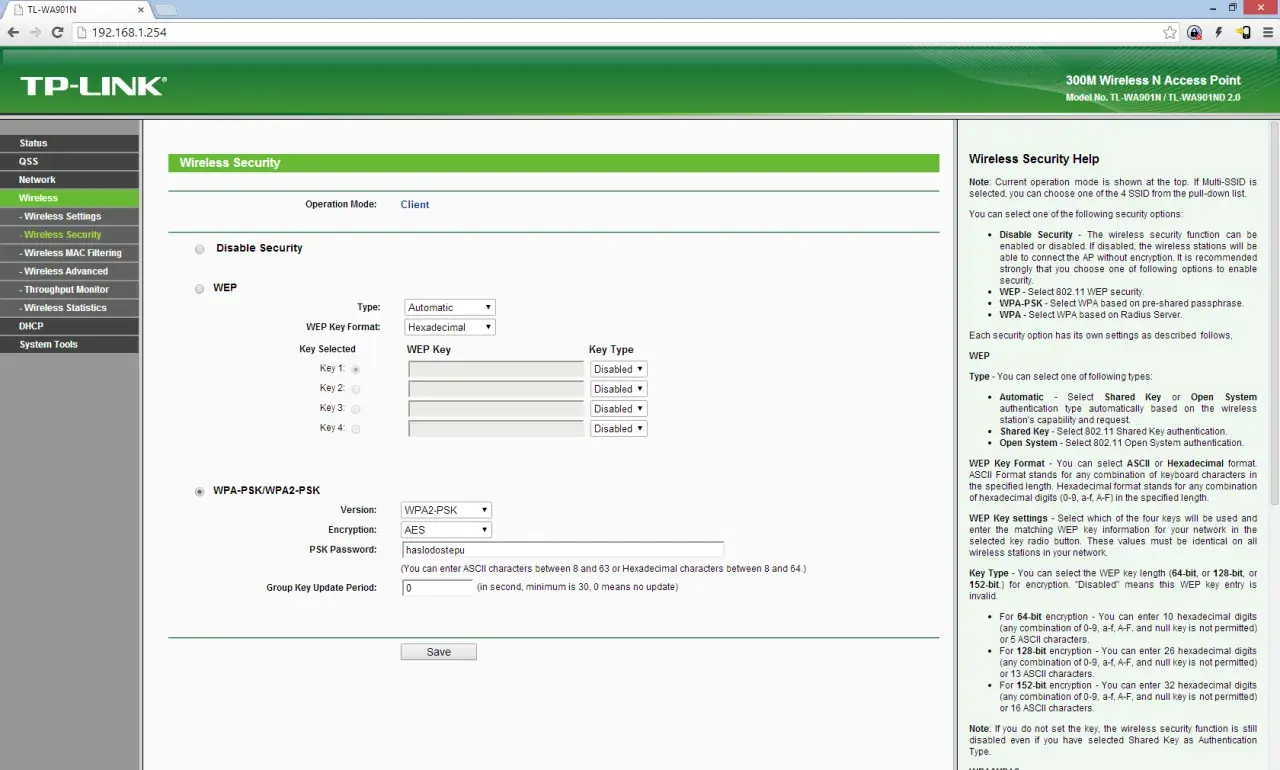The width and height of the screenshot is (1280, 770).
Task: Open the DHCP menu item
Action: 70,326
